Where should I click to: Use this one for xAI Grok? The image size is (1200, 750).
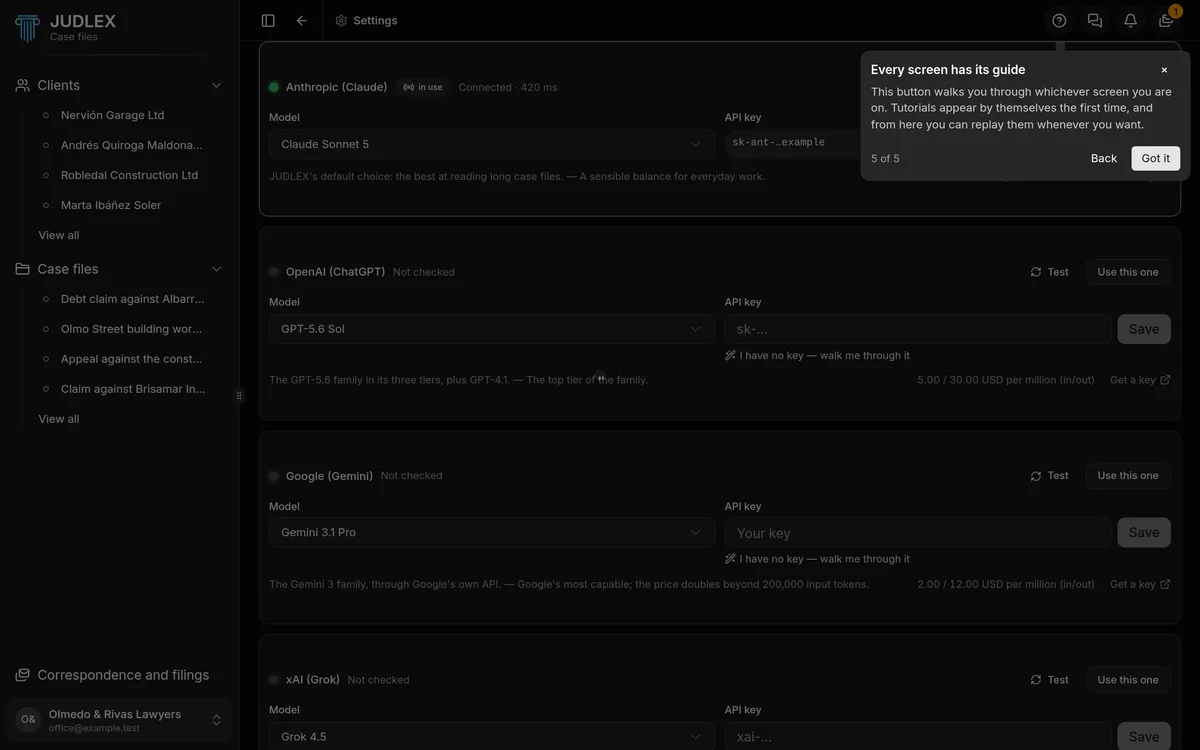(x=1128, y=680)
